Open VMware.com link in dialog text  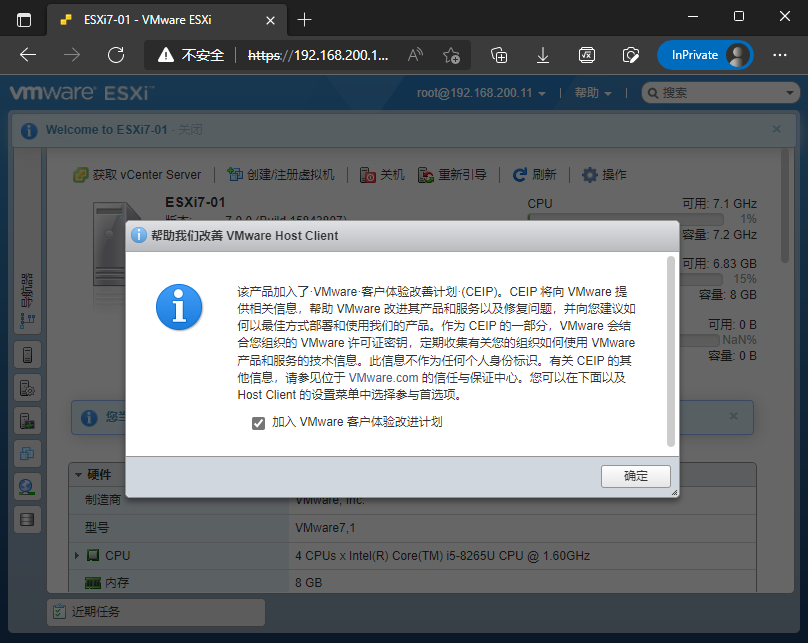[383, 378]
